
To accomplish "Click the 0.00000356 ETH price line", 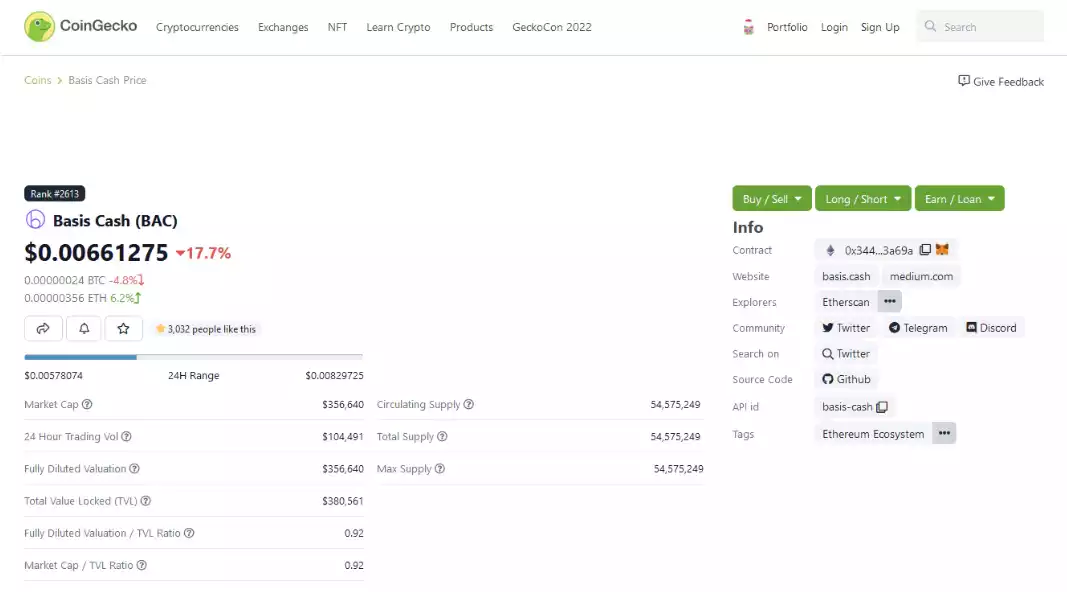I will click(82, 298).
